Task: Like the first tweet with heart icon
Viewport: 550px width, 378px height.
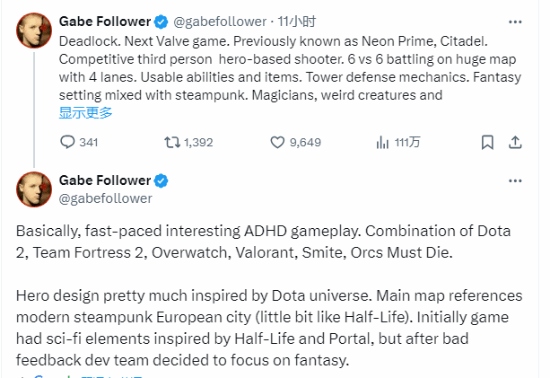Action: [277, 142]
